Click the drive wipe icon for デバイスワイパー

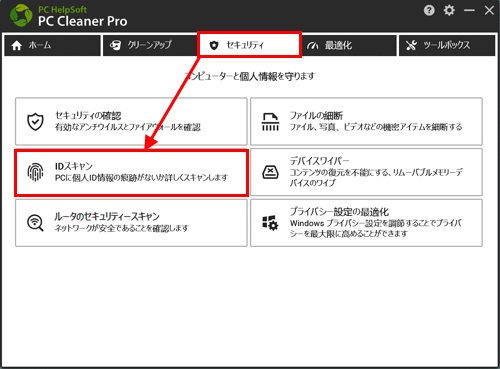[x=270, y=172]
